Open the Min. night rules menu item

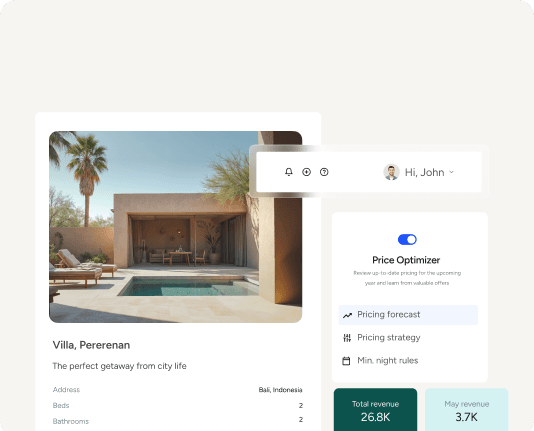[x=408, y=361]
